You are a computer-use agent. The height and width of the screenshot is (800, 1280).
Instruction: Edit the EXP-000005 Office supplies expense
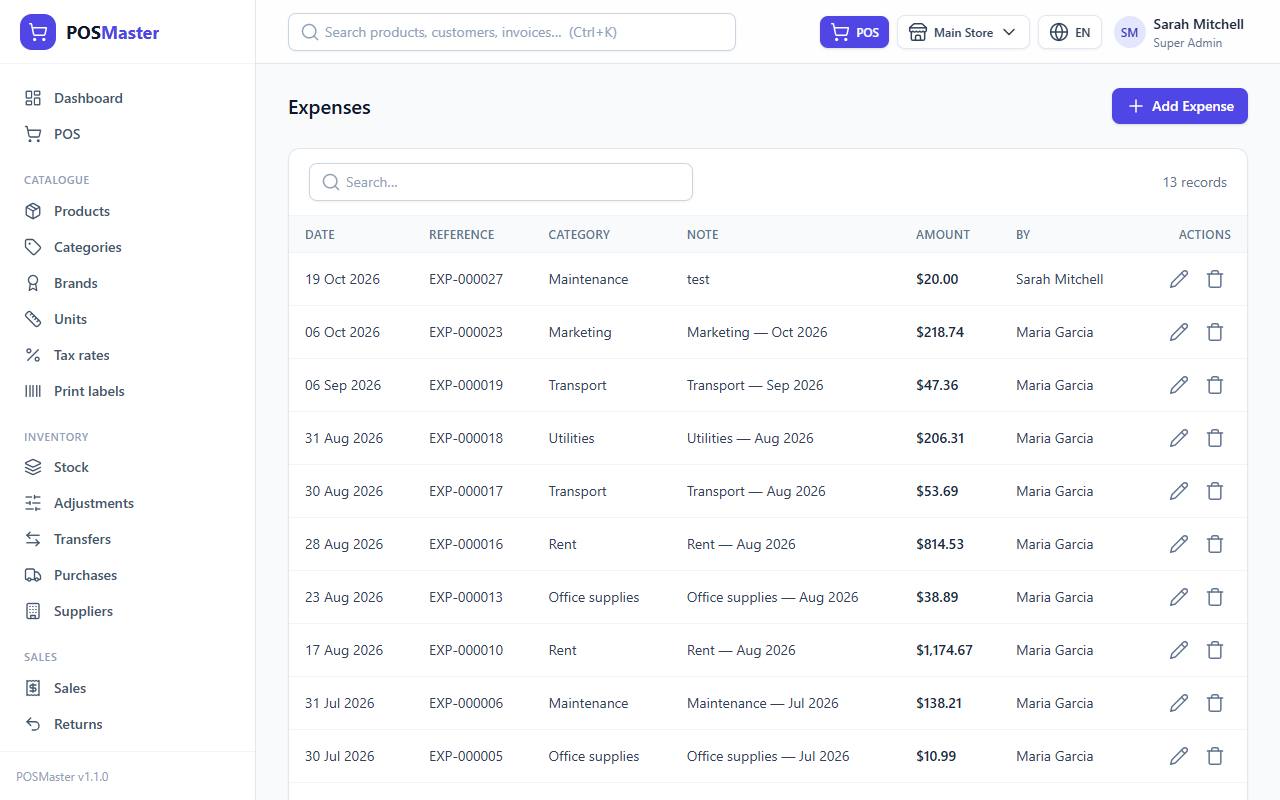pos(1179,756)
